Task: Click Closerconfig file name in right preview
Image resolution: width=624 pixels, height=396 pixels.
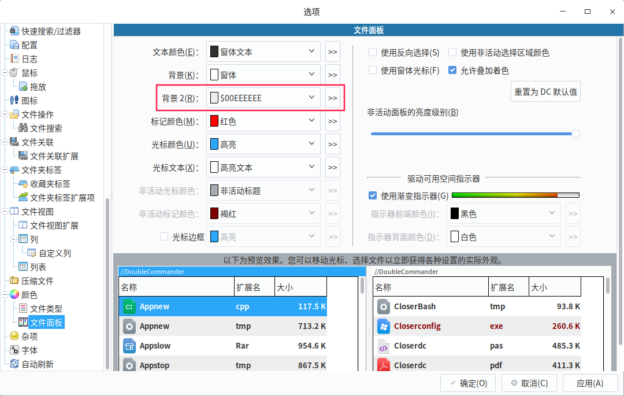Action: (x=417, y=326)
